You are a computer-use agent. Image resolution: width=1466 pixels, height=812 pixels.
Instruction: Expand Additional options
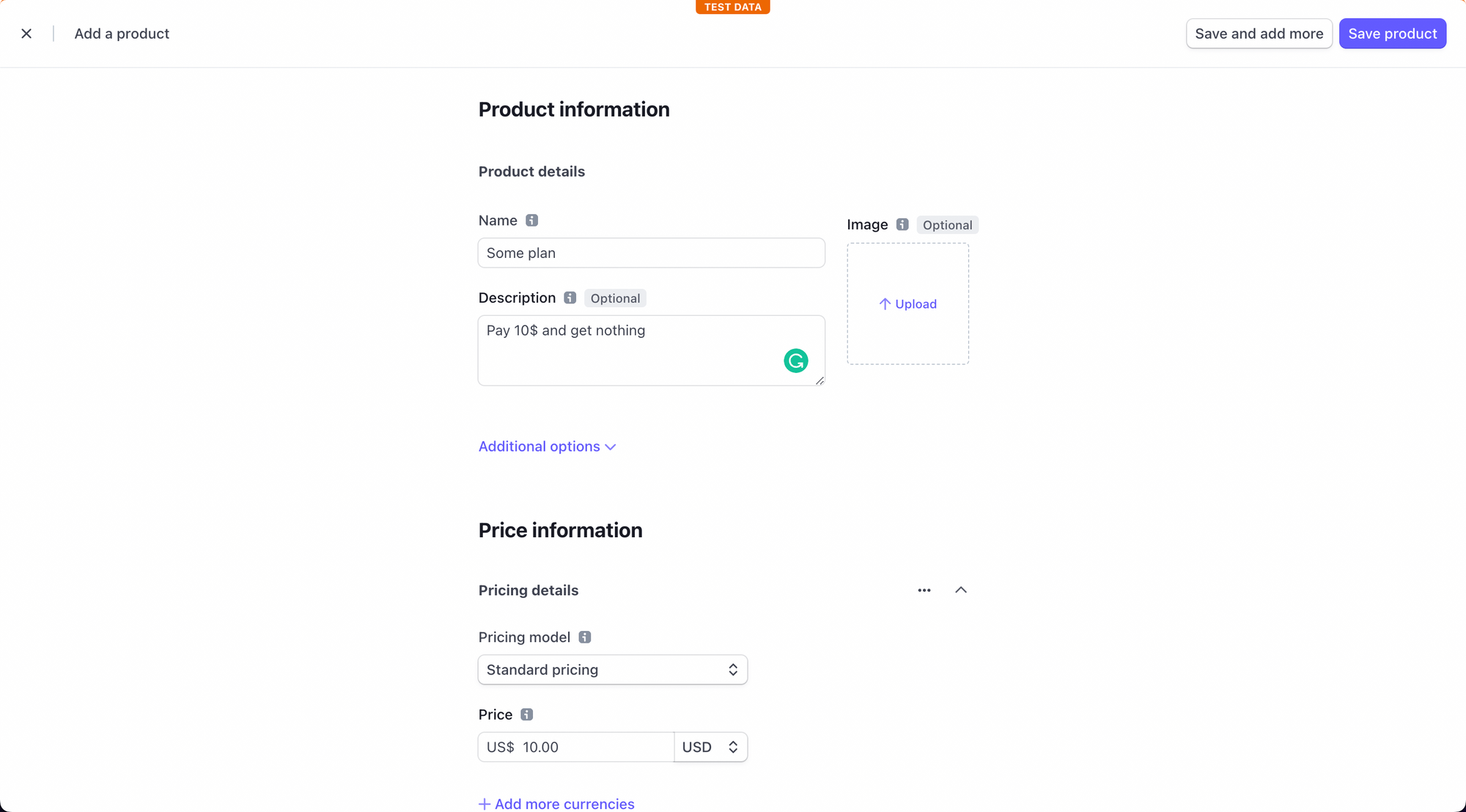coord(547,446)
